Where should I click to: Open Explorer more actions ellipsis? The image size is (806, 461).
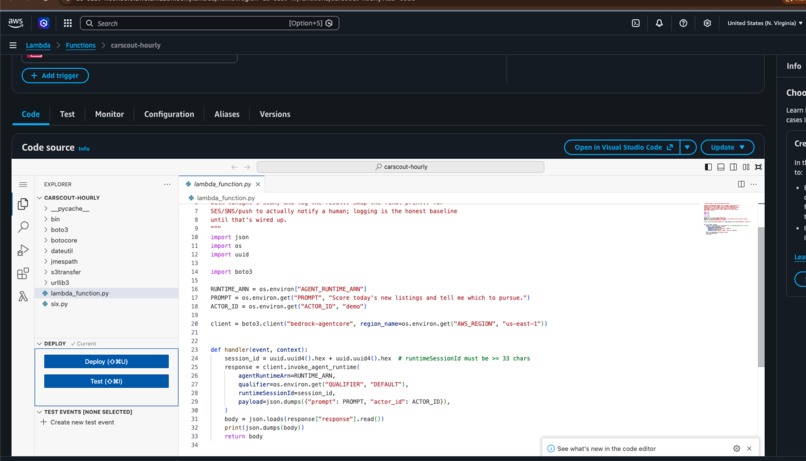pos(167,184)
